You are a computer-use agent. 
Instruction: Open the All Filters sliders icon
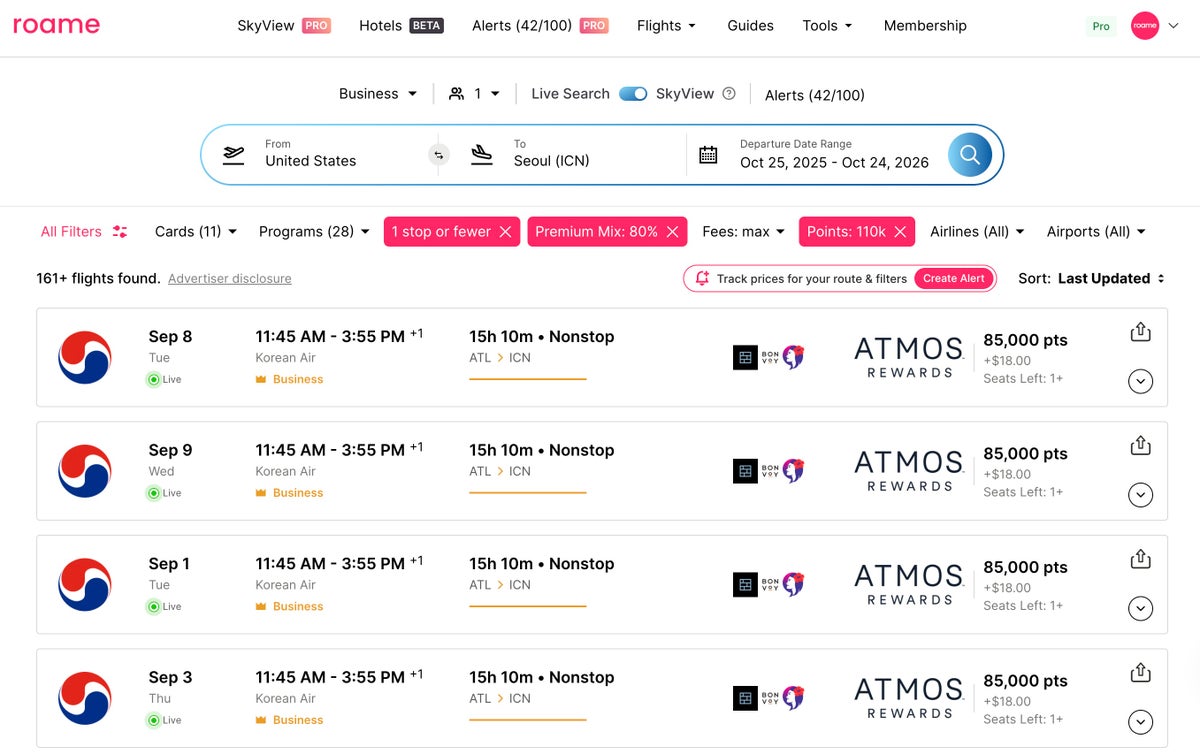(120, 232)
